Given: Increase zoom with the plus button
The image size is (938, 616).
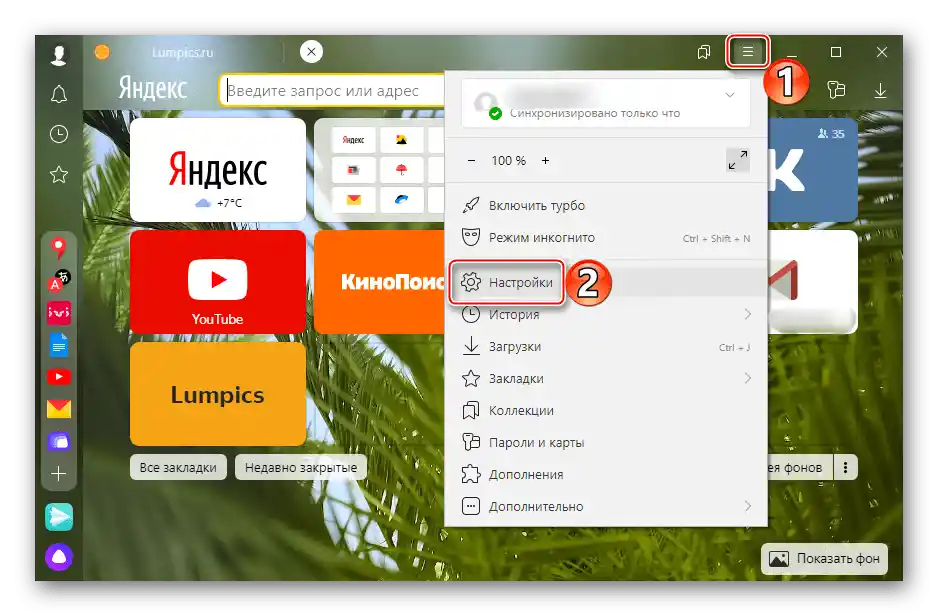Looking at the screenshot, I should (x=545, y=160).
